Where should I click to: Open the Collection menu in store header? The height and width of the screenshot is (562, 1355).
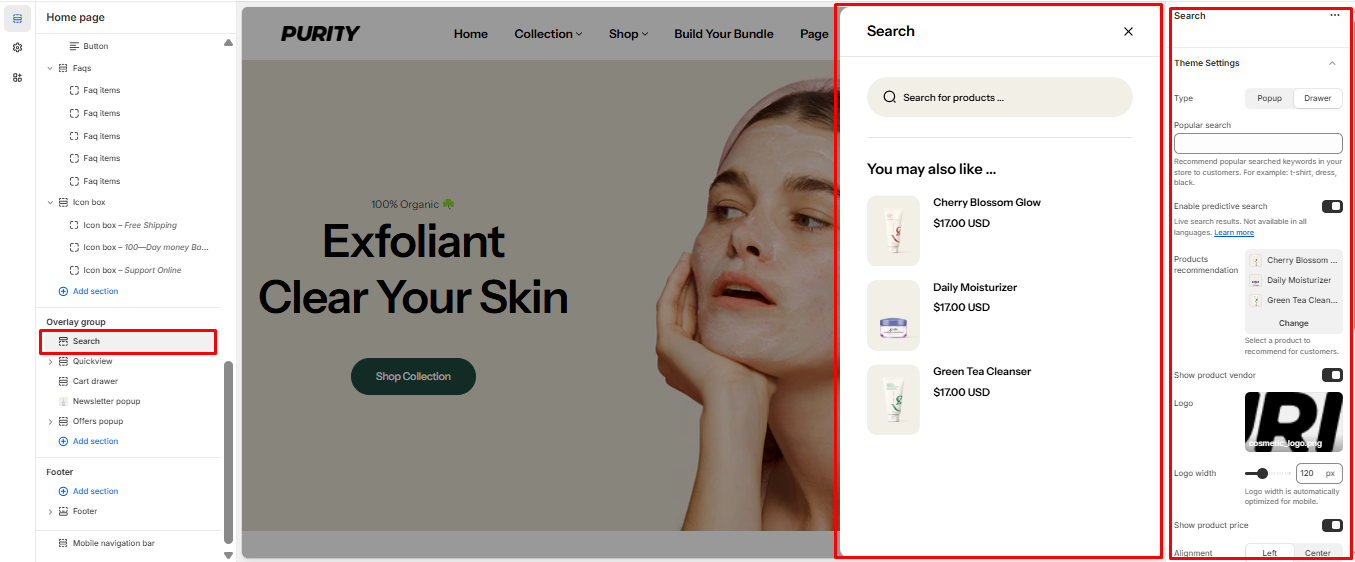(548, 34)
